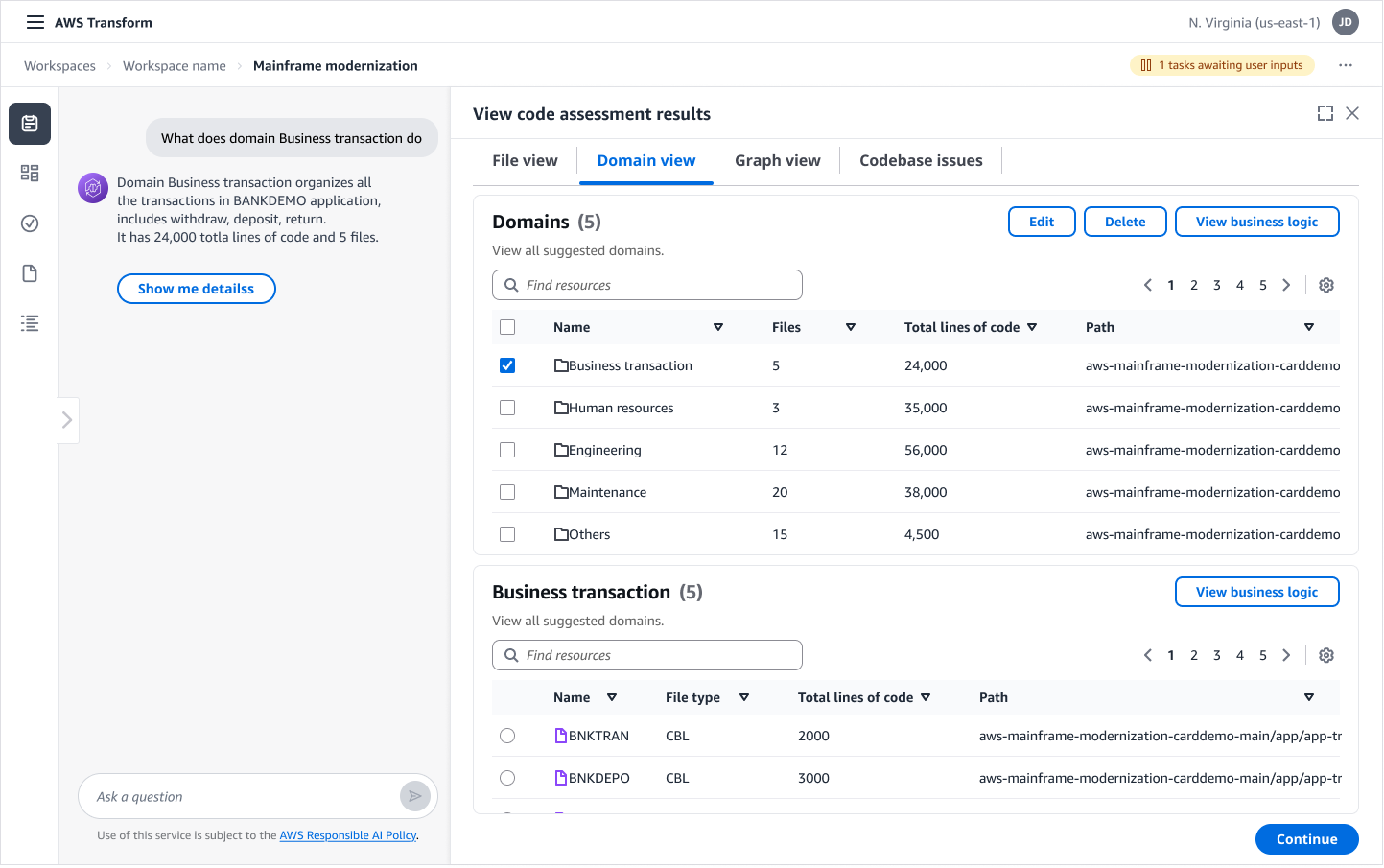
Task: Sort files table by Path column arrow
Action: (1309, 697)
